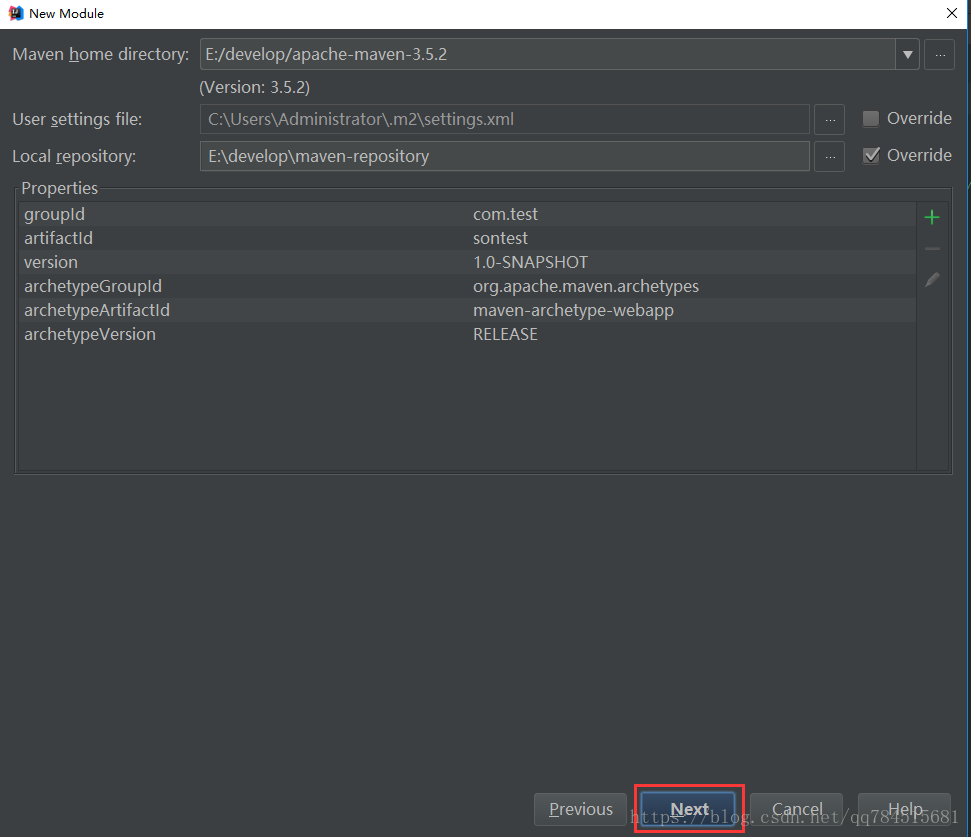This screenshot has width=971, height=837.
Task: Click the (Version: 3.5.2) label
Action: tap(255, 87)
